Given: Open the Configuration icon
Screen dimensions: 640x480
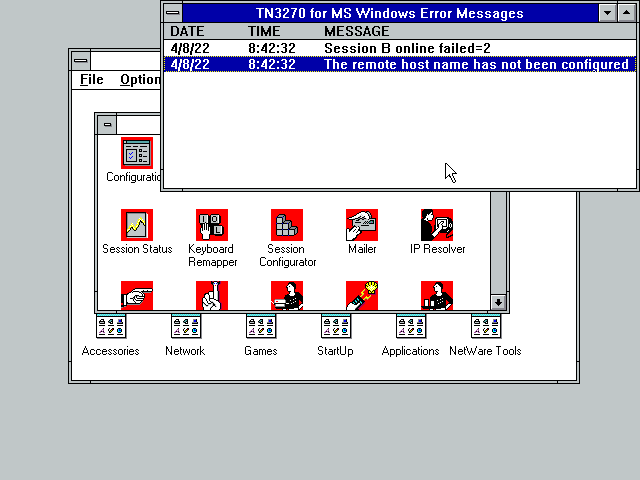Looking at the screenshot, I should (x=137, y=153).
